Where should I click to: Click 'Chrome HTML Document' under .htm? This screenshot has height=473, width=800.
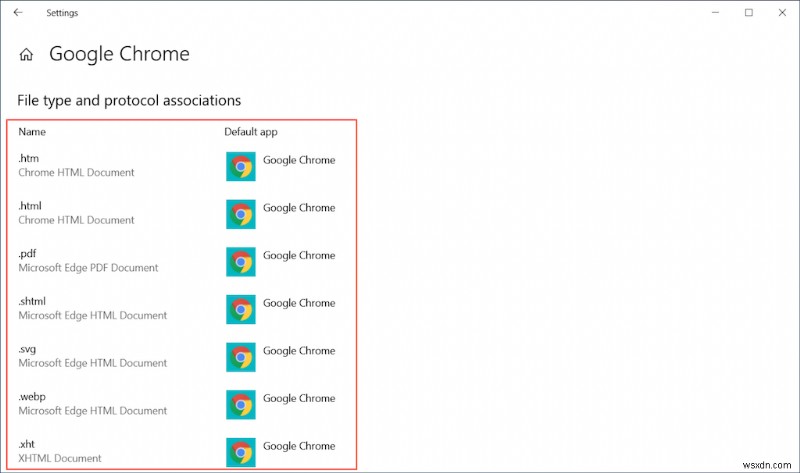pyautogui.click(x=76, y=172)
